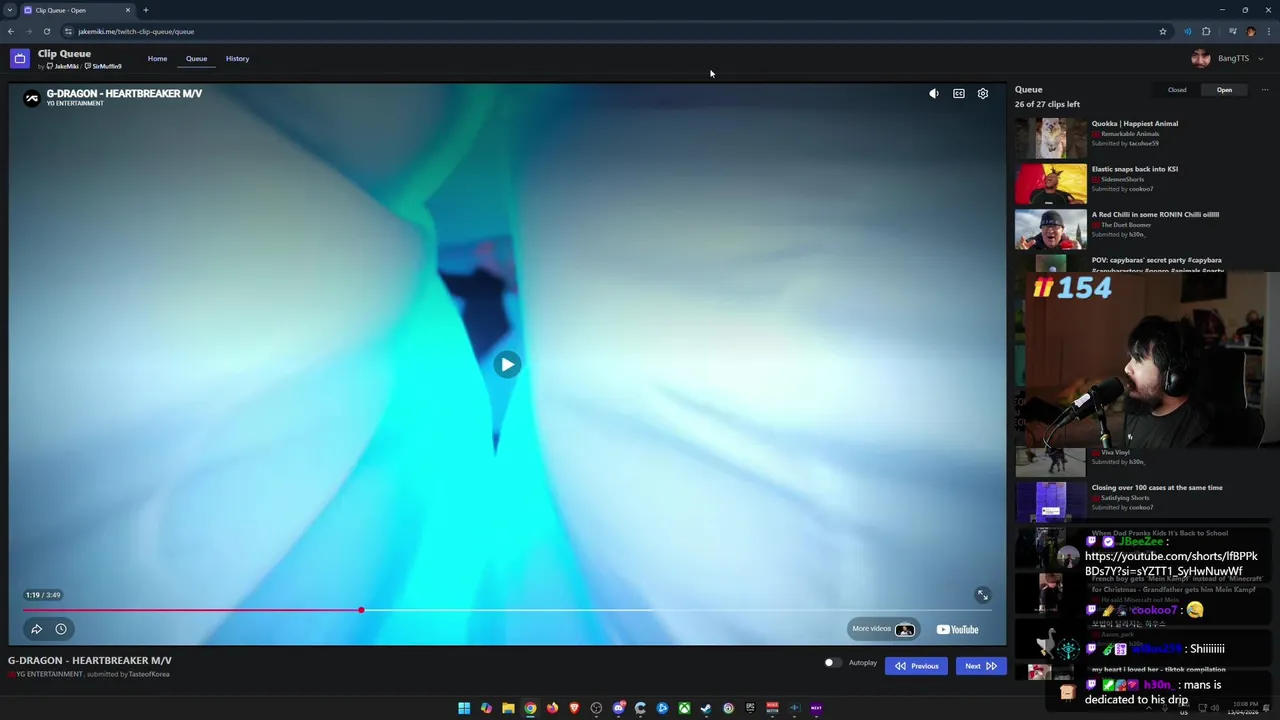Set queue to Closed

point(1177,90)
